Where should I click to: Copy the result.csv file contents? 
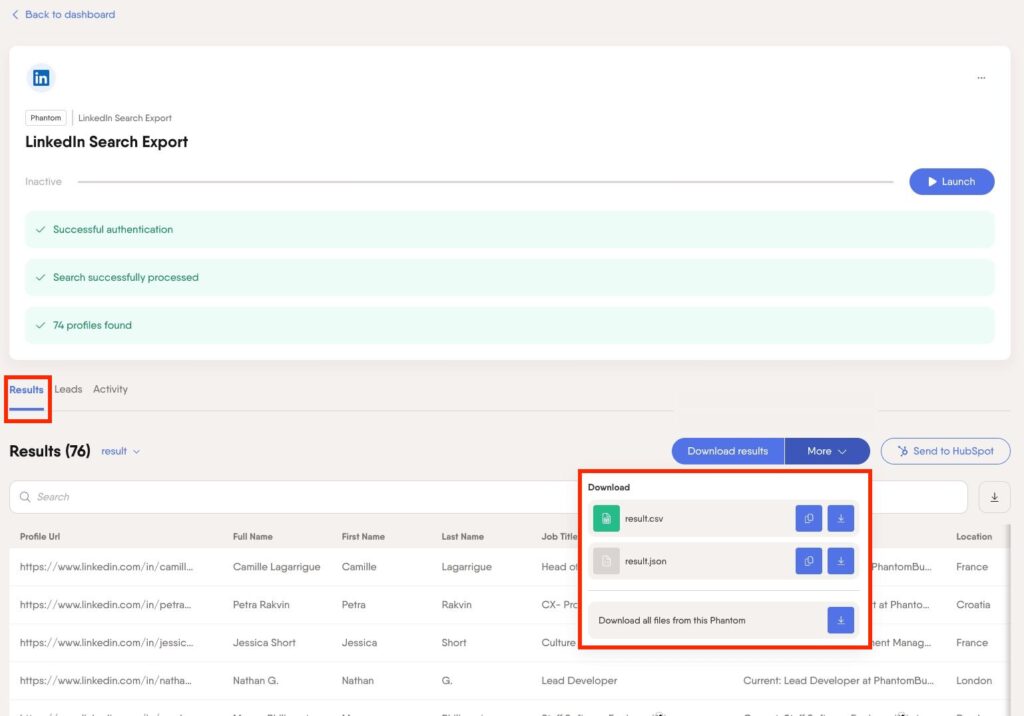pos(808,518)
